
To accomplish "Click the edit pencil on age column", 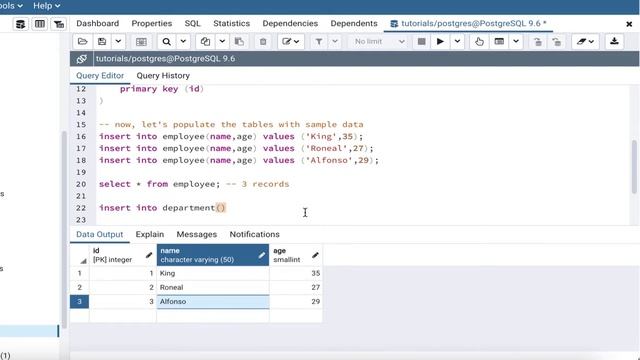I will point(315,256).
